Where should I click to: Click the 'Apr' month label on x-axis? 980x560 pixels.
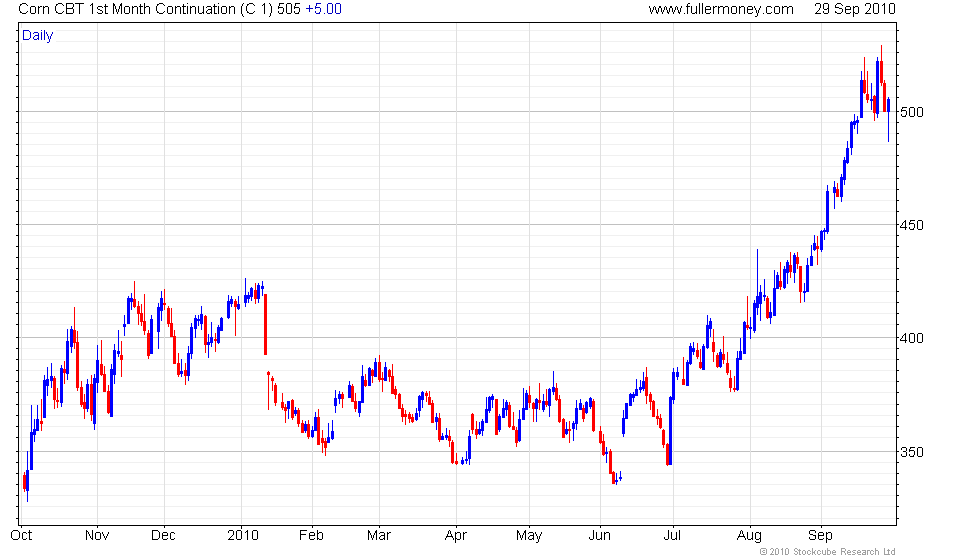click(456, 536)
